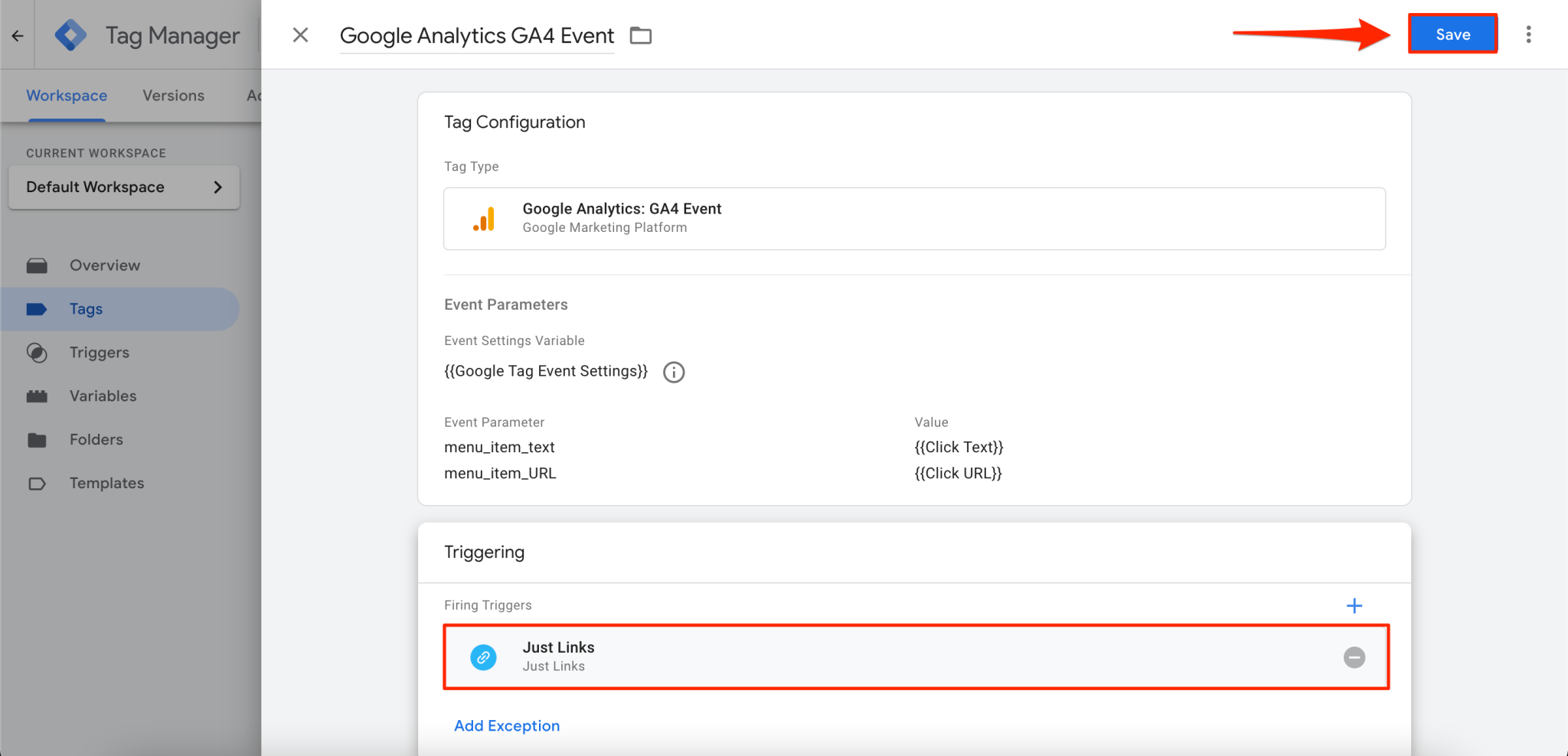Click the Google Analytics GA4 Event tag type icon
The image size is (1568, 756).
click(x=484, y=218)
